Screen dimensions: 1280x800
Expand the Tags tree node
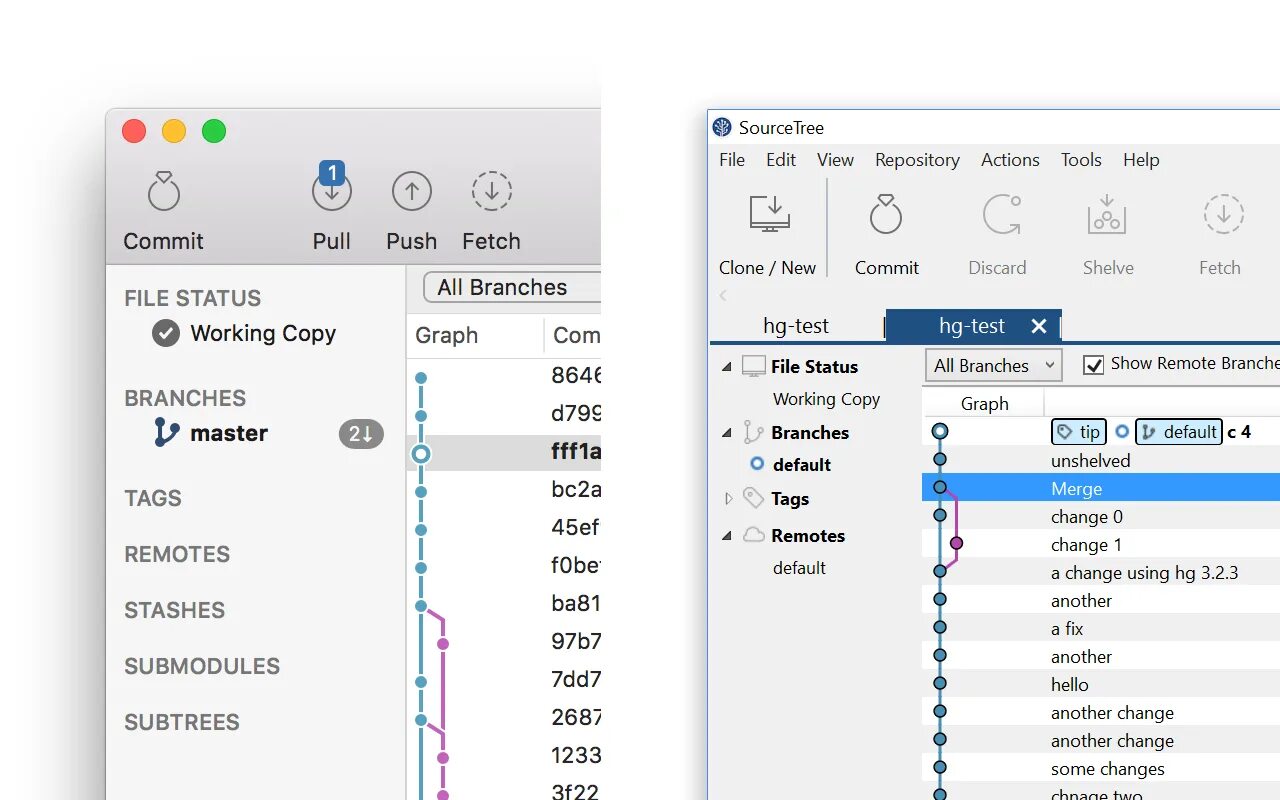(728, 498)
